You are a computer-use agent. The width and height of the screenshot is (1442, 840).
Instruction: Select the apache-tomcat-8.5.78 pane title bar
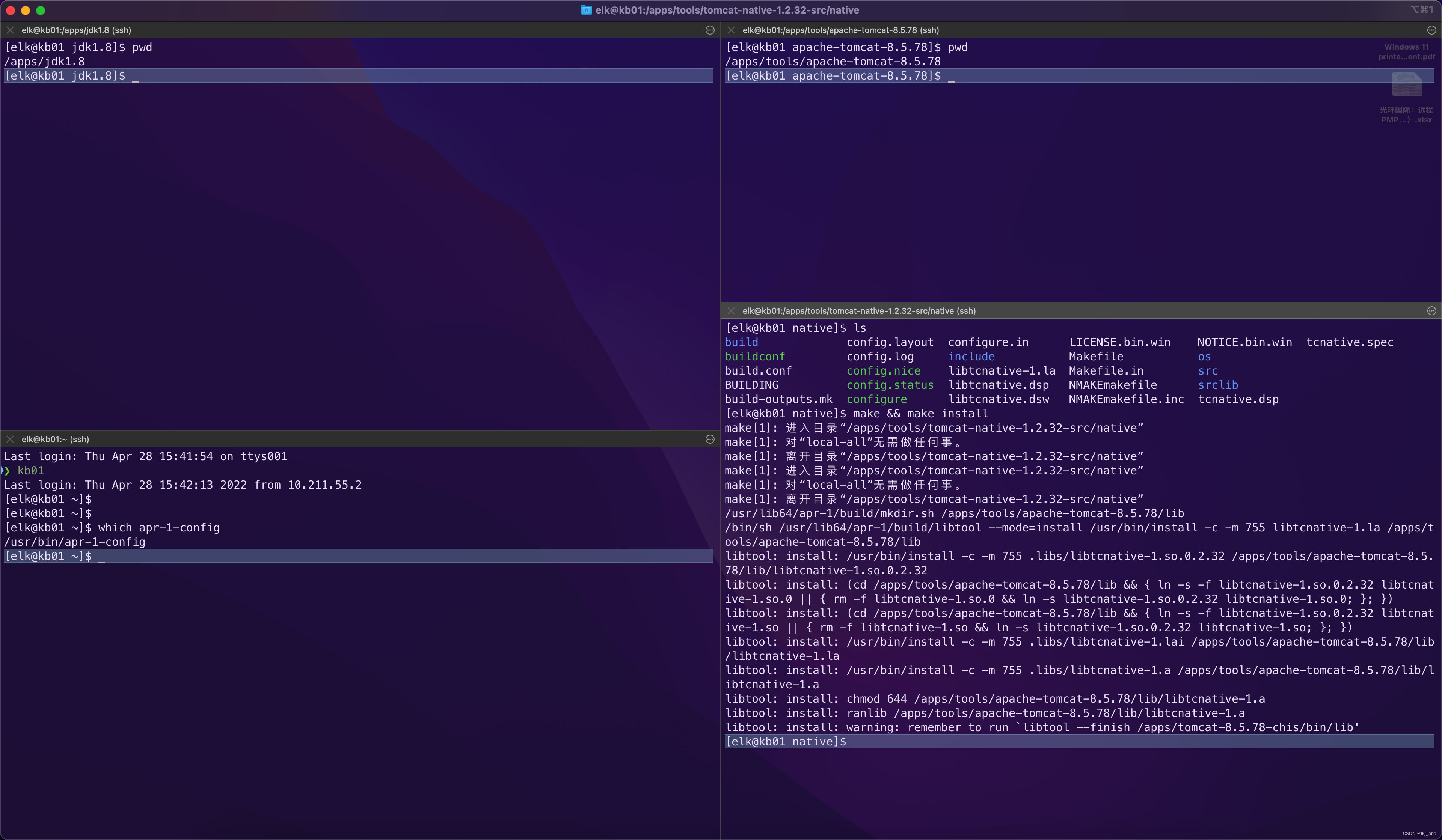(x=840, y=30)
